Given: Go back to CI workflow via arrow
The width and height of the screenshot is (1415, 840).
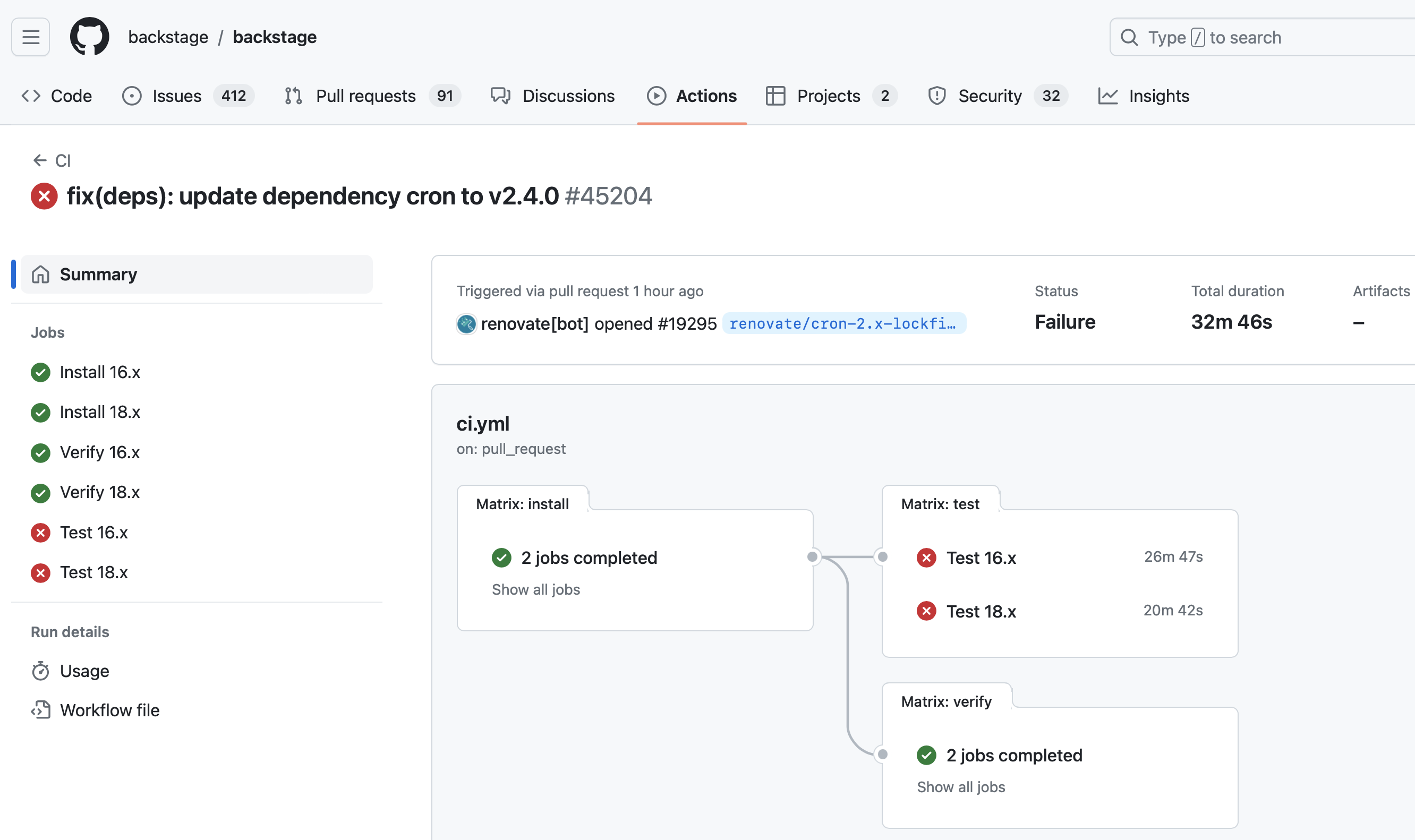Looking at the screenshot, I should click(x=51, y=161).
